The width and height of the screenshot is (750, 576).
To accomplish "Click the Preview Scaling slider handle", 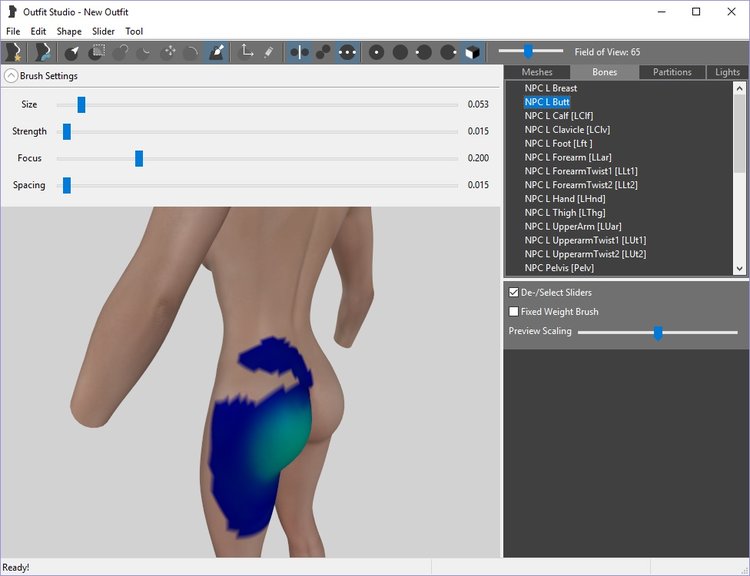I will pyautogui.click(x=658, y=333).
